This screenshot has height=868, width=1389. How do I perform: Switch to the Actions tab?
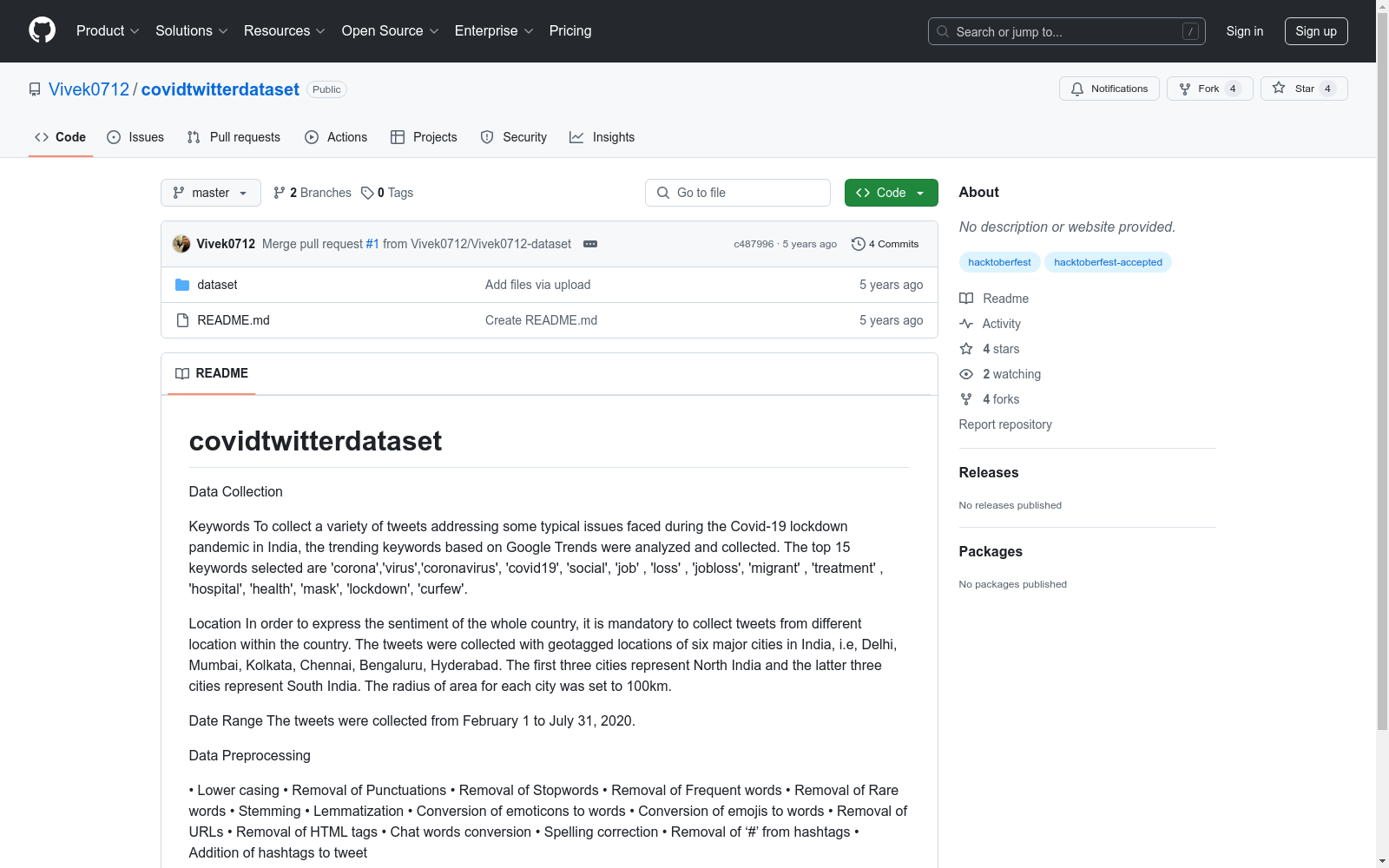click(x=336, y=137)
